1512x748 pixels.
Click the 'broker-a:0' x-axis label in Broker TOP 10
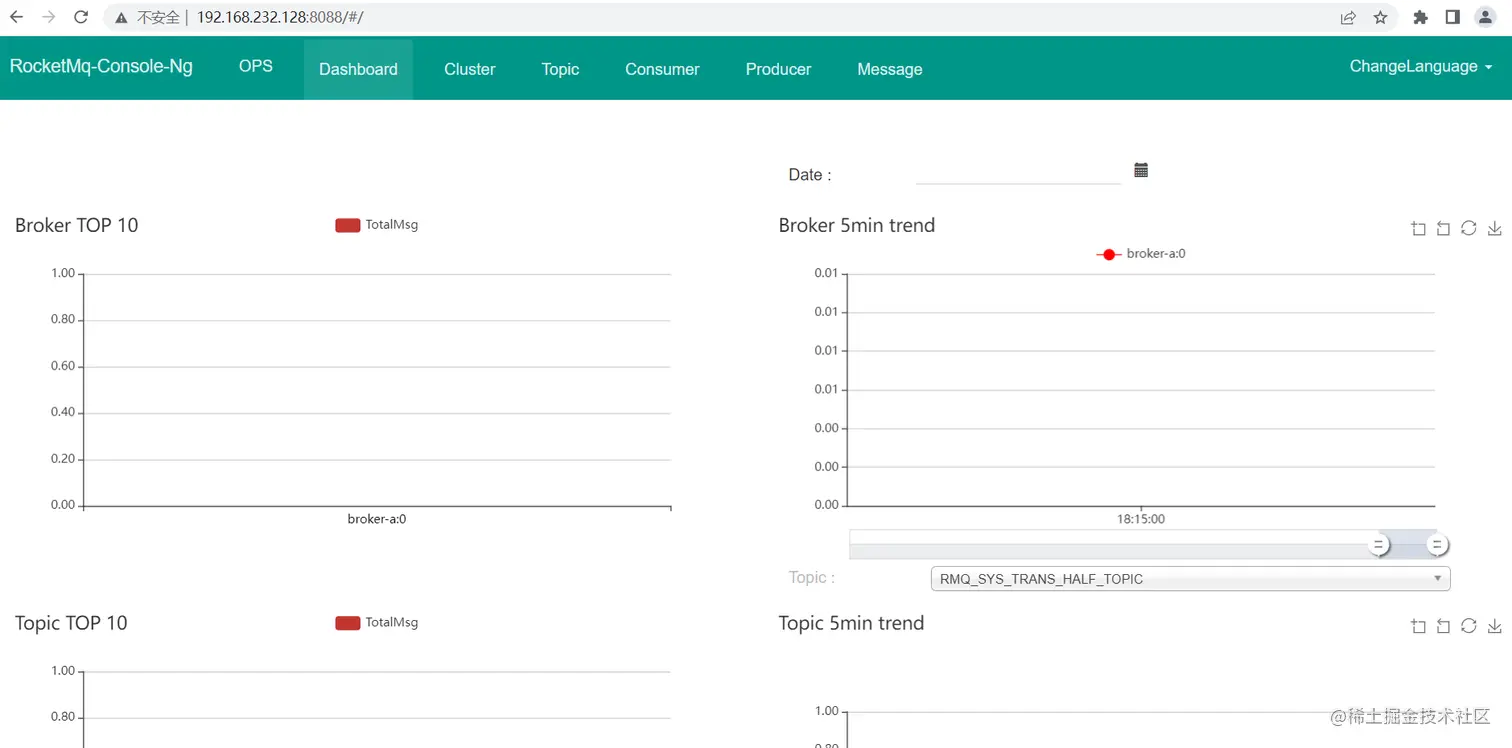click(x=377, y=519)
